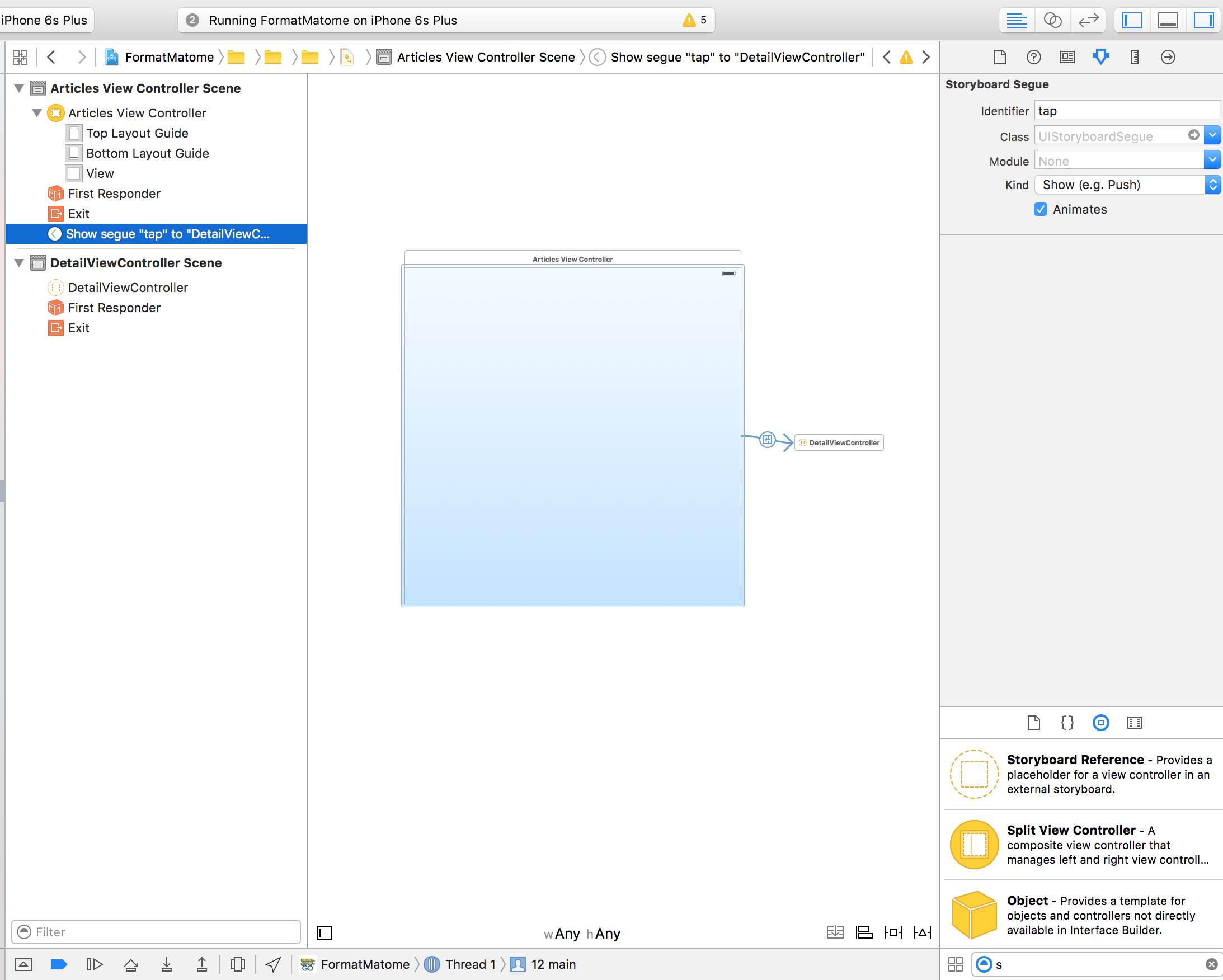1223x980 pixels.
Task: Click the Simulate Location arrow icon
Action: (x=274, y=964)
